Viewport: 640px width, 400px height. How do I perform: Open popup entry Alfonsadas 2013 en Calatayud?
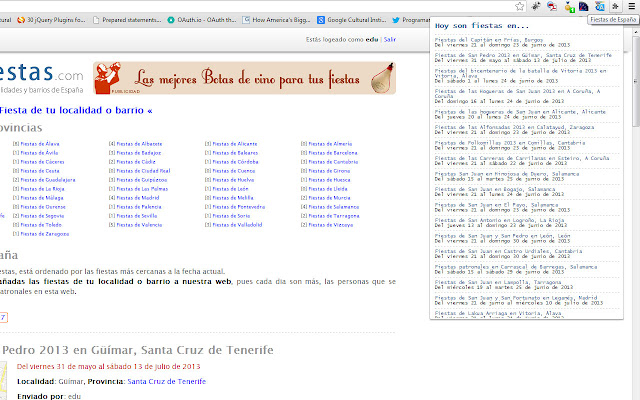click(514, 127)
